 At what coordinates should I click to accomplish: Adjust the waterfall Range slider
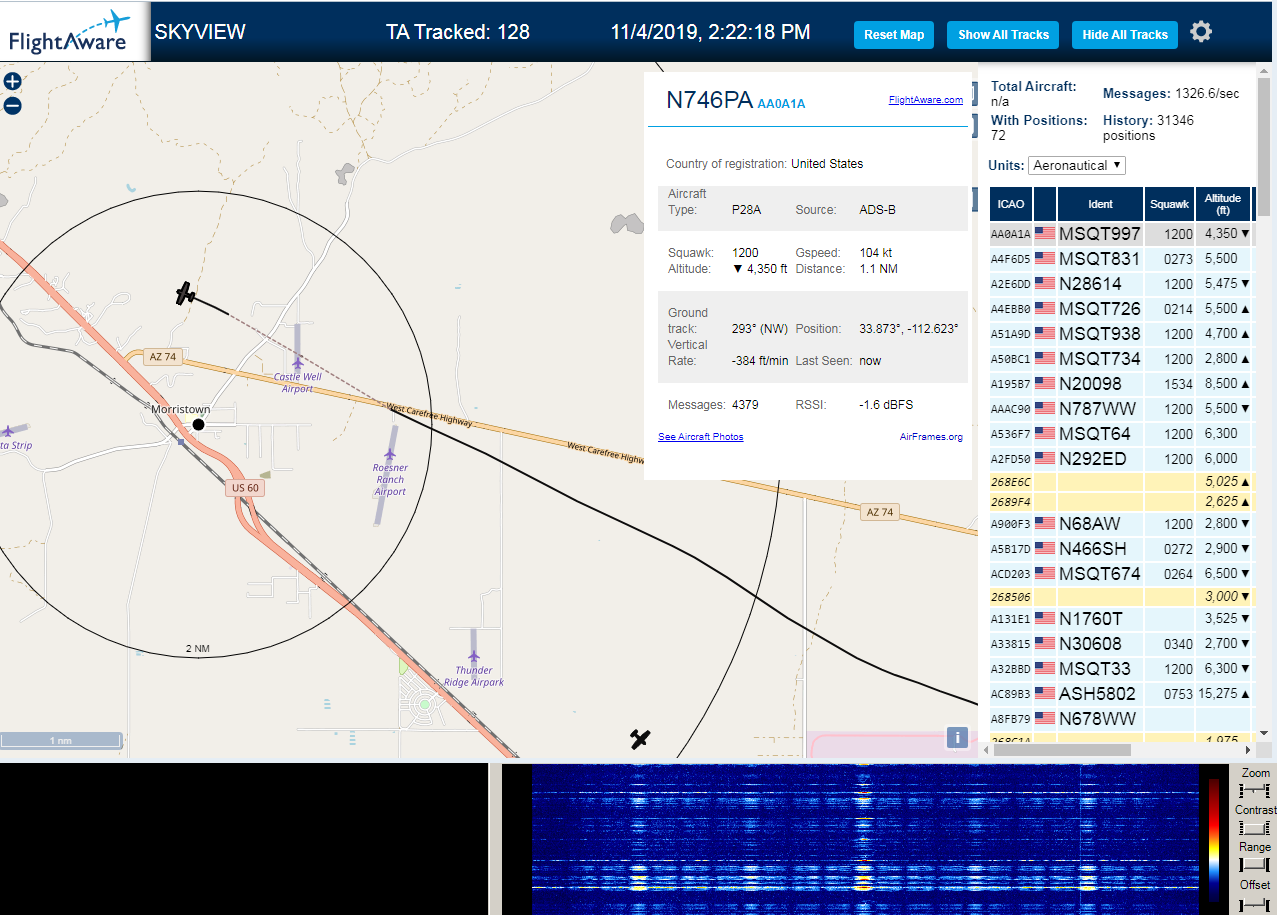pos(1254,864)
